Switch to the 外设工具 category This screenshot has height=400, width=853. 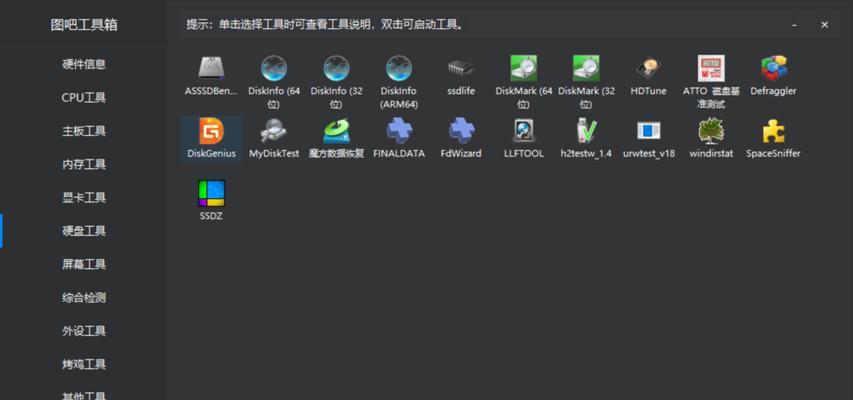(84, 331)
